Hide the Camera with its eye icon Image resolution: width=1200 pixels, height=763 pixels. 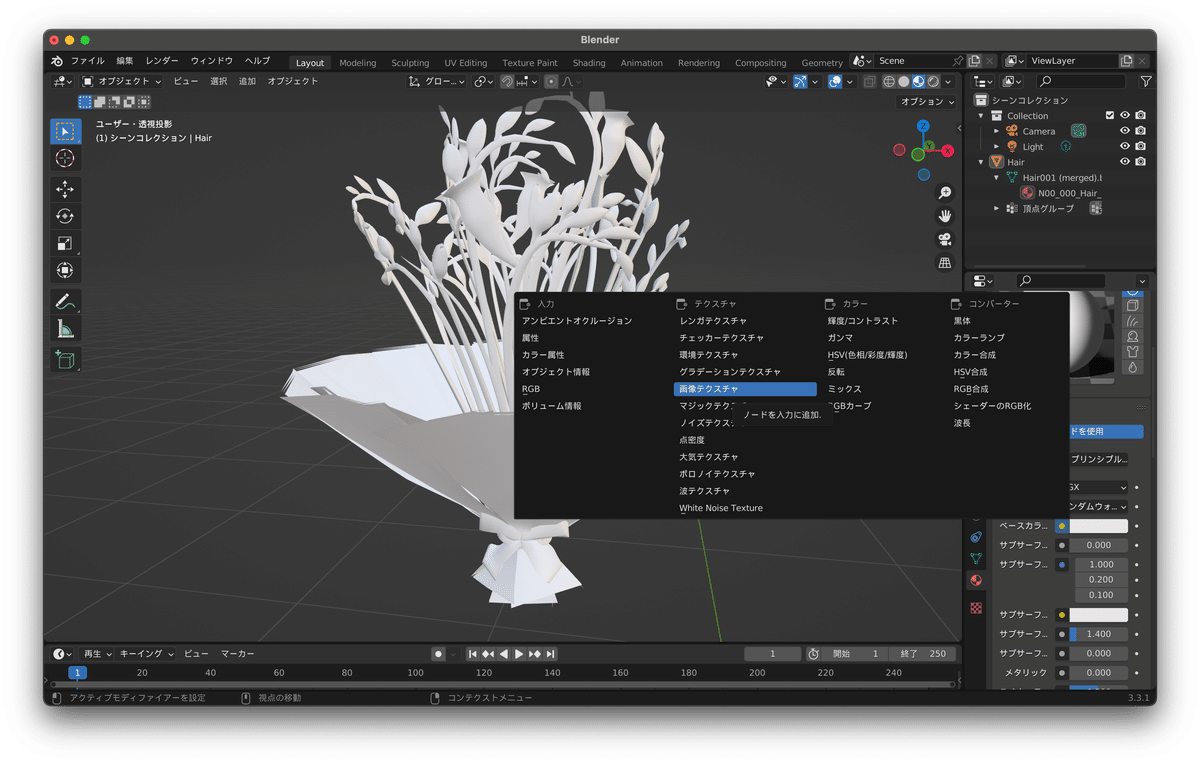click(1125, 130)
